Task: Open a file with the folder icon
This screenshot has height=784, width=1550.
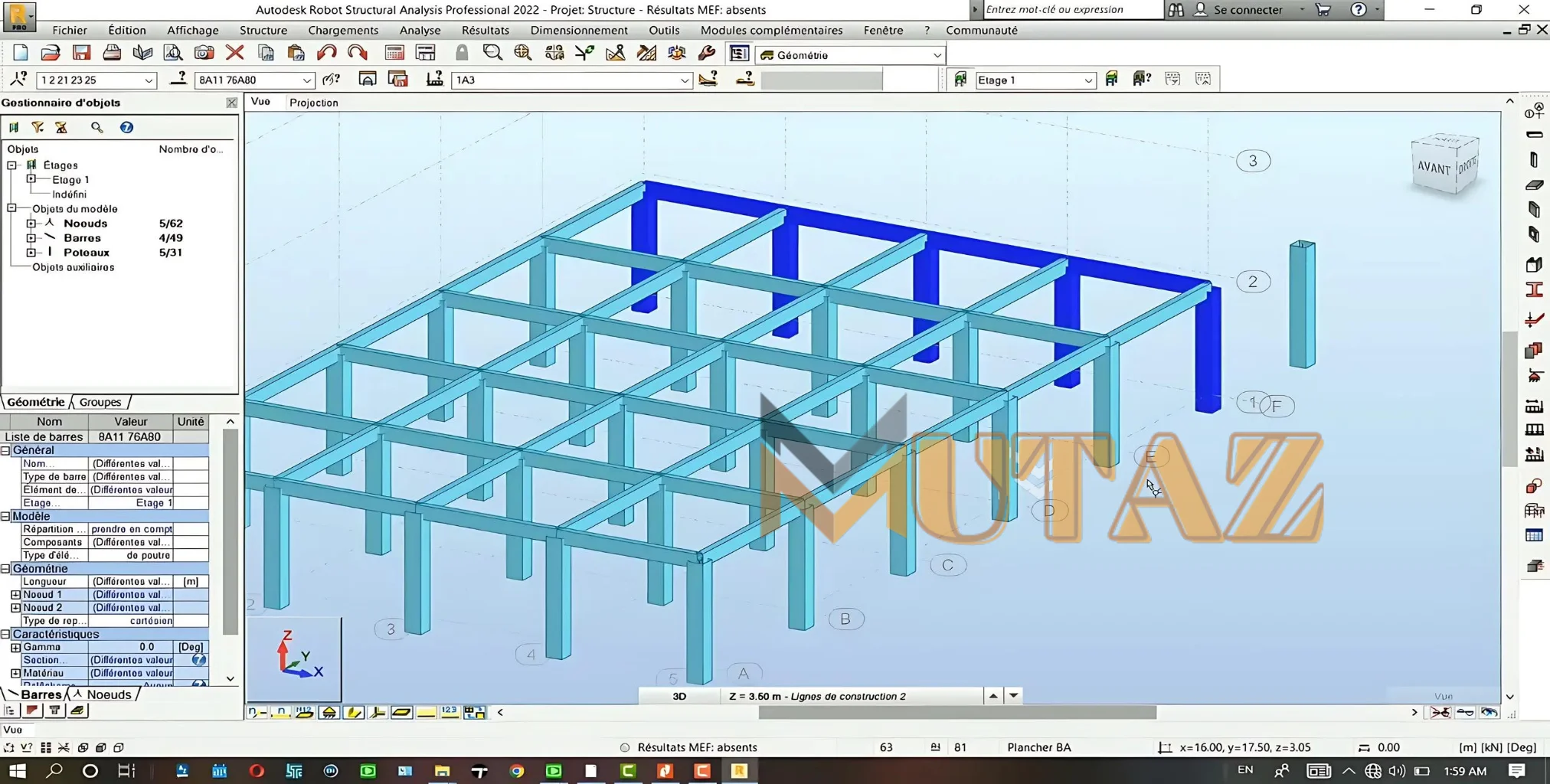Action: [51, 53]
